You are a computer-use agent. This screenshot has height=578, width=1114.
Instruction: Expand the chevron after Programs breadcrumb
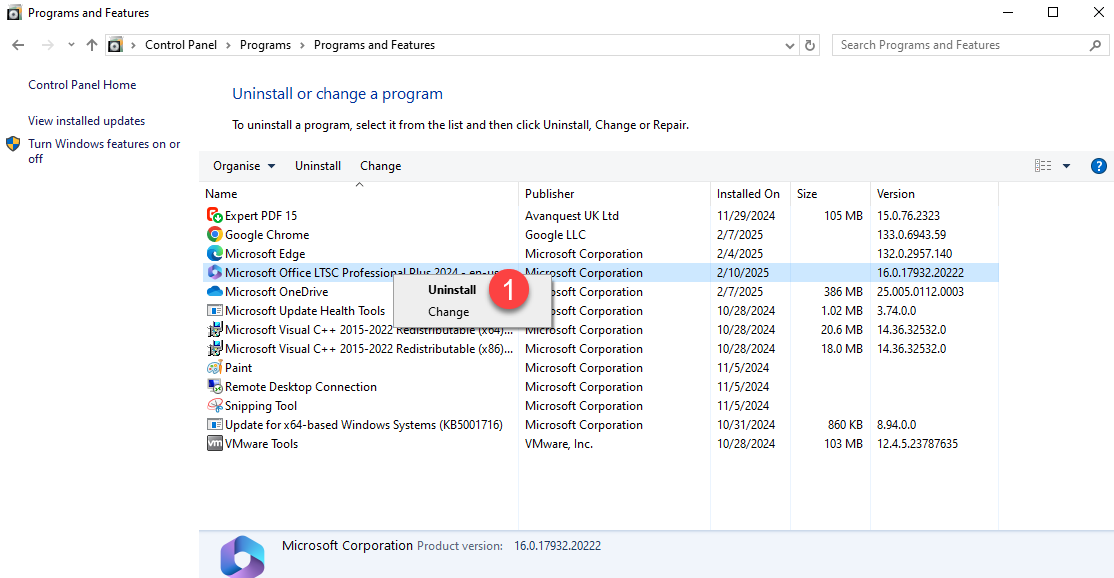coord(302,45)
